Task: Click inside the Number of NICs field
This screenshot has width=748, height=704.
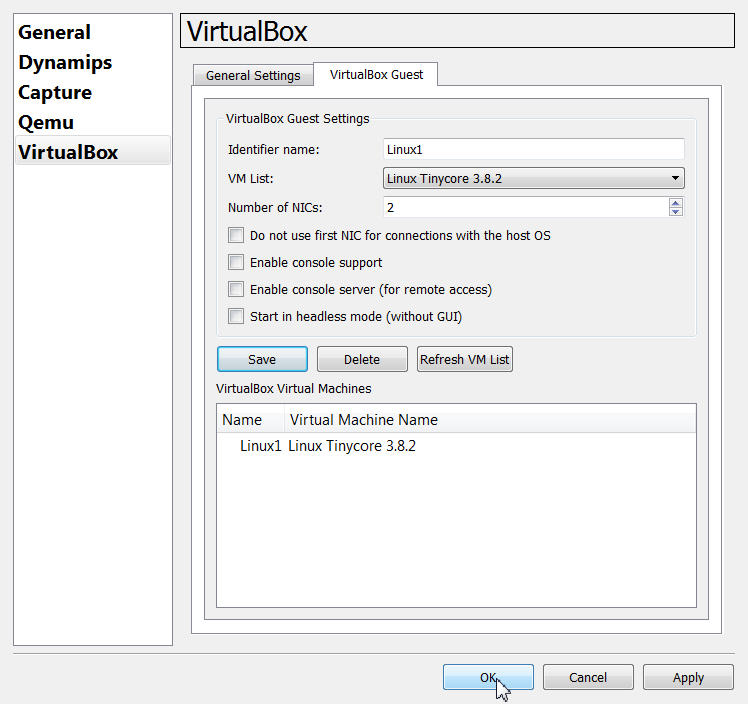Action: (x=526, y=207)
